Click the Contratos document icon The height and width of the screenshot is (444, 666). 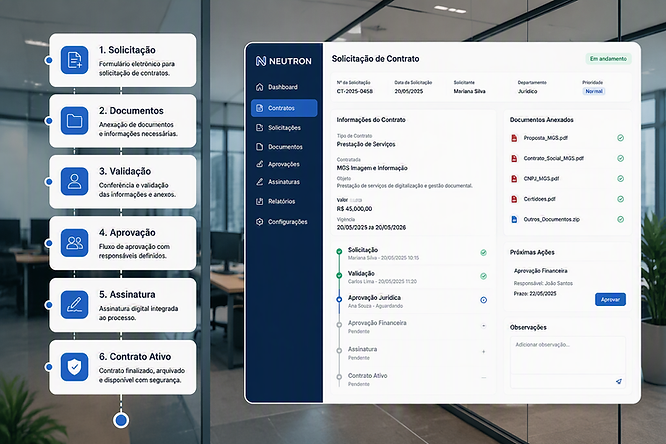(260, 108)
